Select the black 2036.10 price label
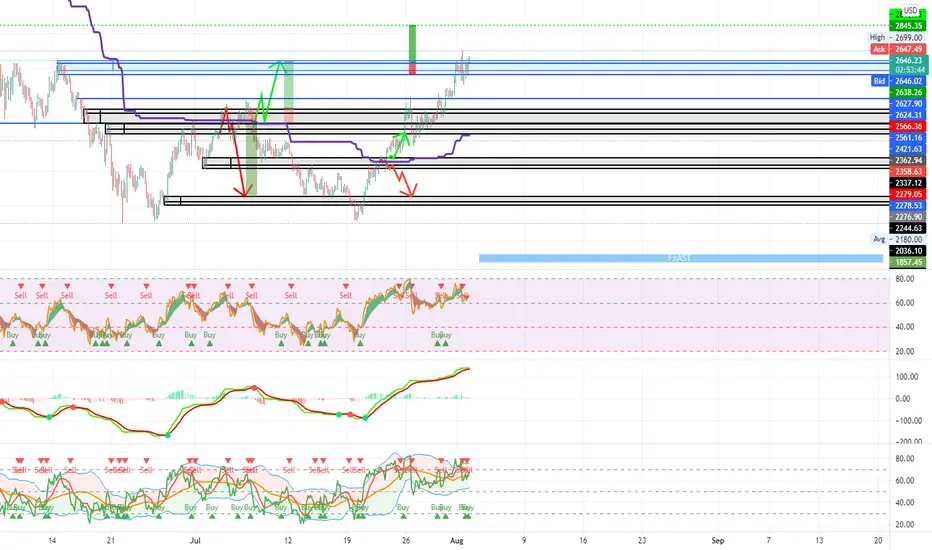 [x=908, y=251]
